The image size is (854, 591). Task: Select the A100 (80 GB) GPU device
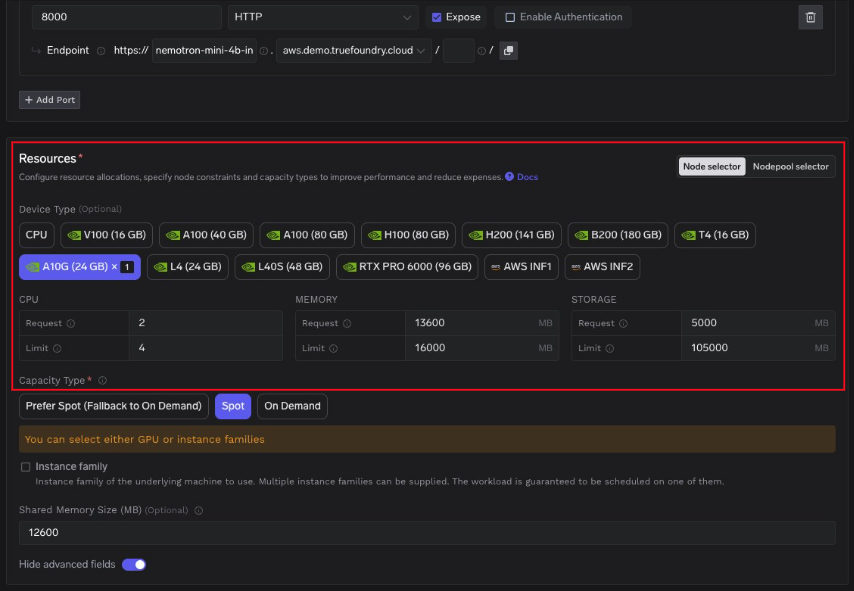click(x=307, y=235)
